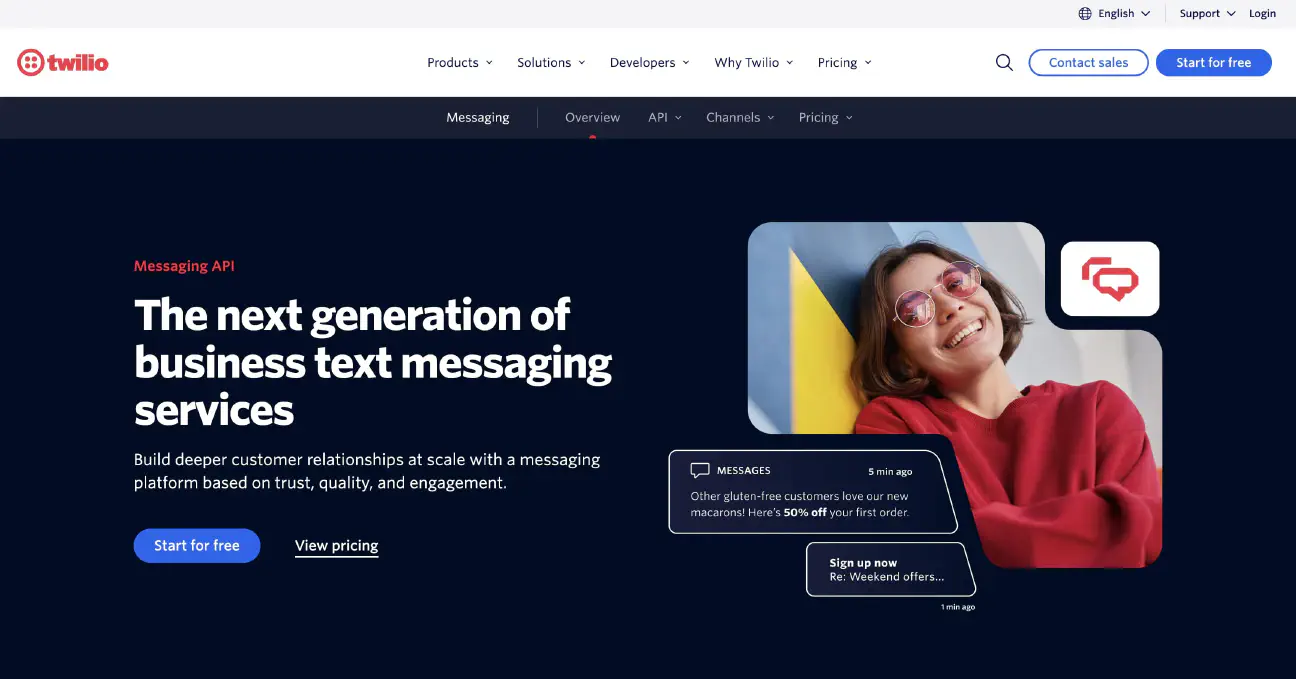Click the red chat bubbles icon card
Screen dimensions: 1296x679
(1110, 279)
